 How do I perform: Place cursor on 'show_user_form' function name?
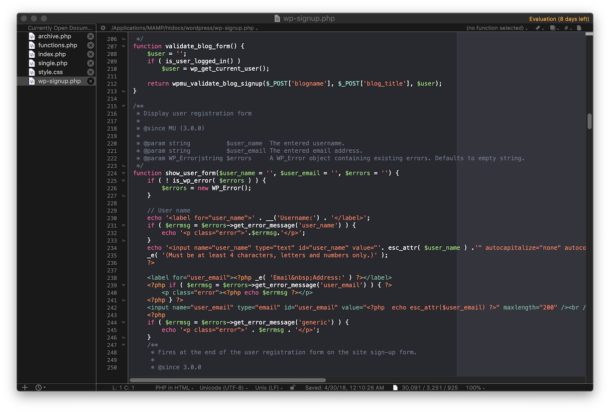(x=191, y=173)
